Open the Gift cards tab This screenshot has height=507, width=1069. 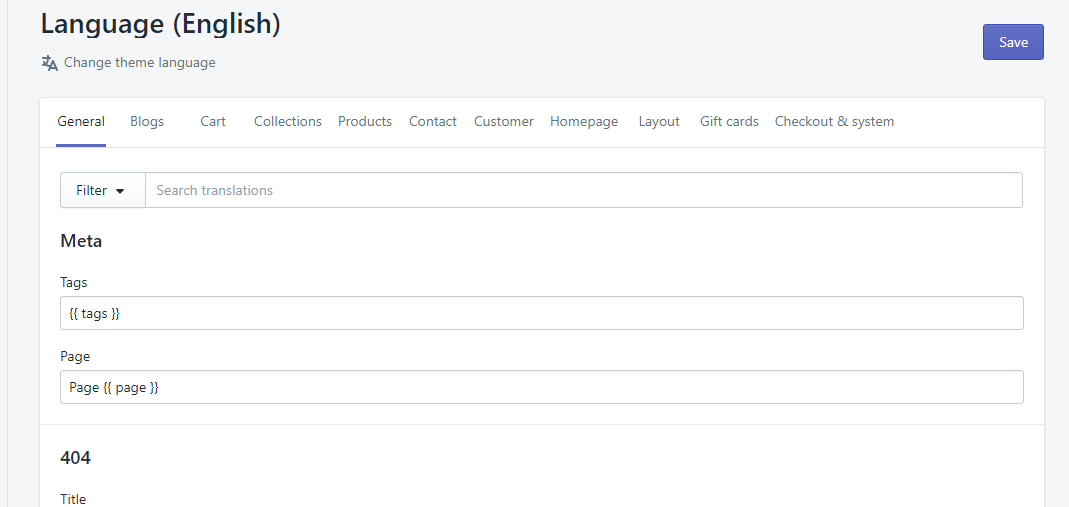click(x=729, y=122)
